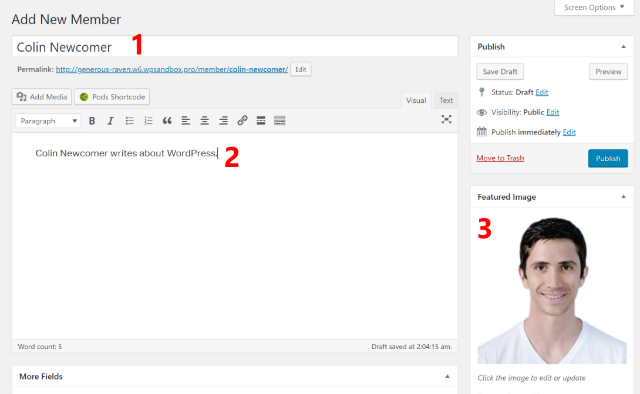Click in the editor content text
Screen dimensions: 640x394
[126, 153]
